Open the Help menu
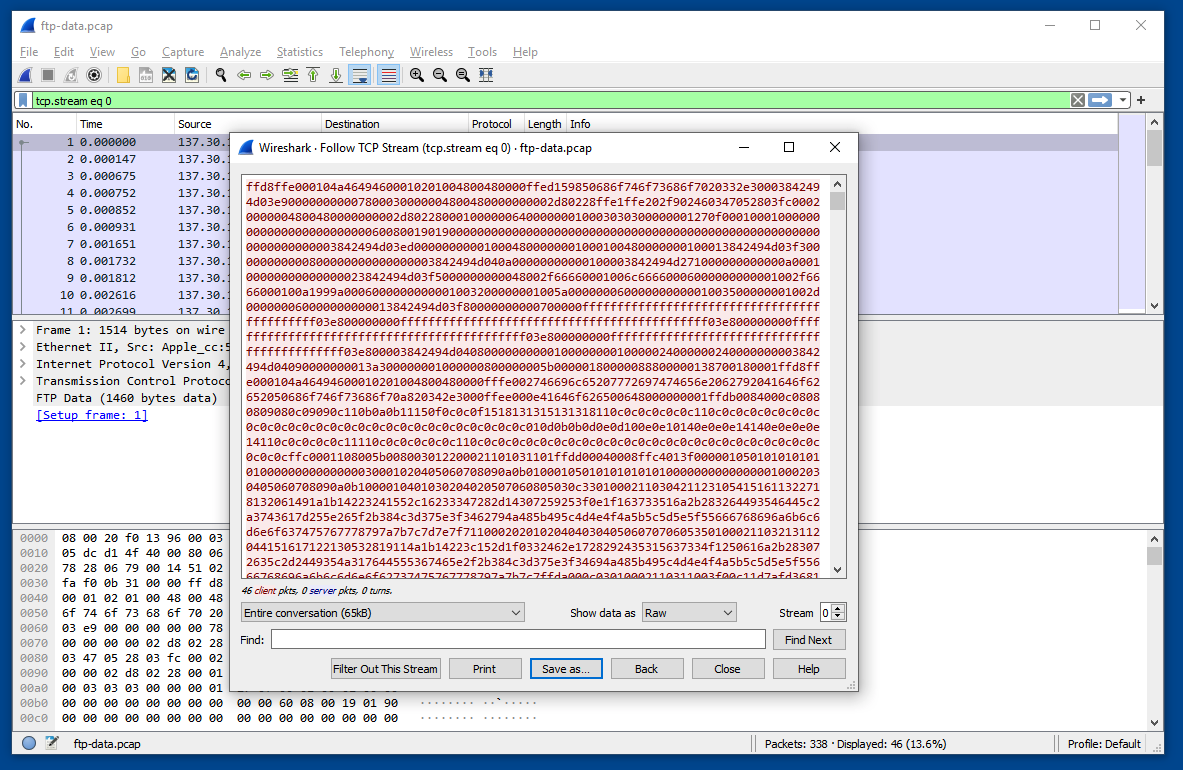This screenshot has width=1183, height=770. pos(525,52)
